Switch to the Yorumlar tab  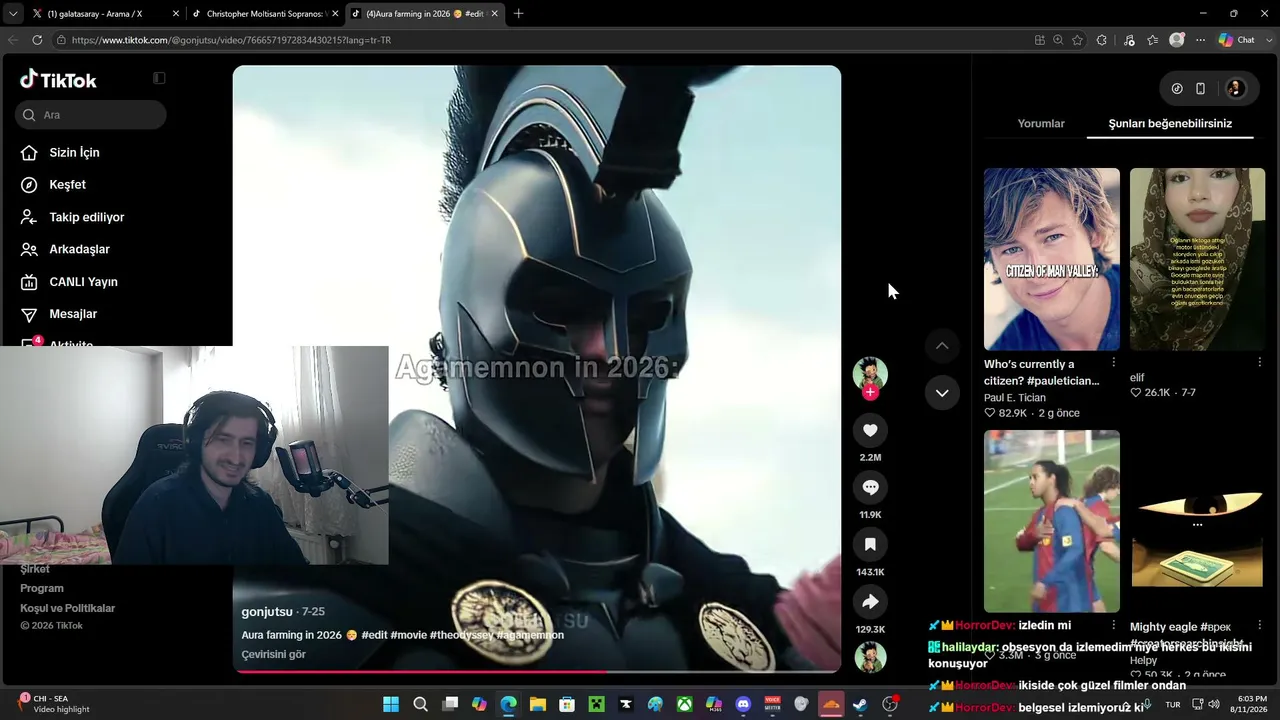click(x=1041, y=124)
